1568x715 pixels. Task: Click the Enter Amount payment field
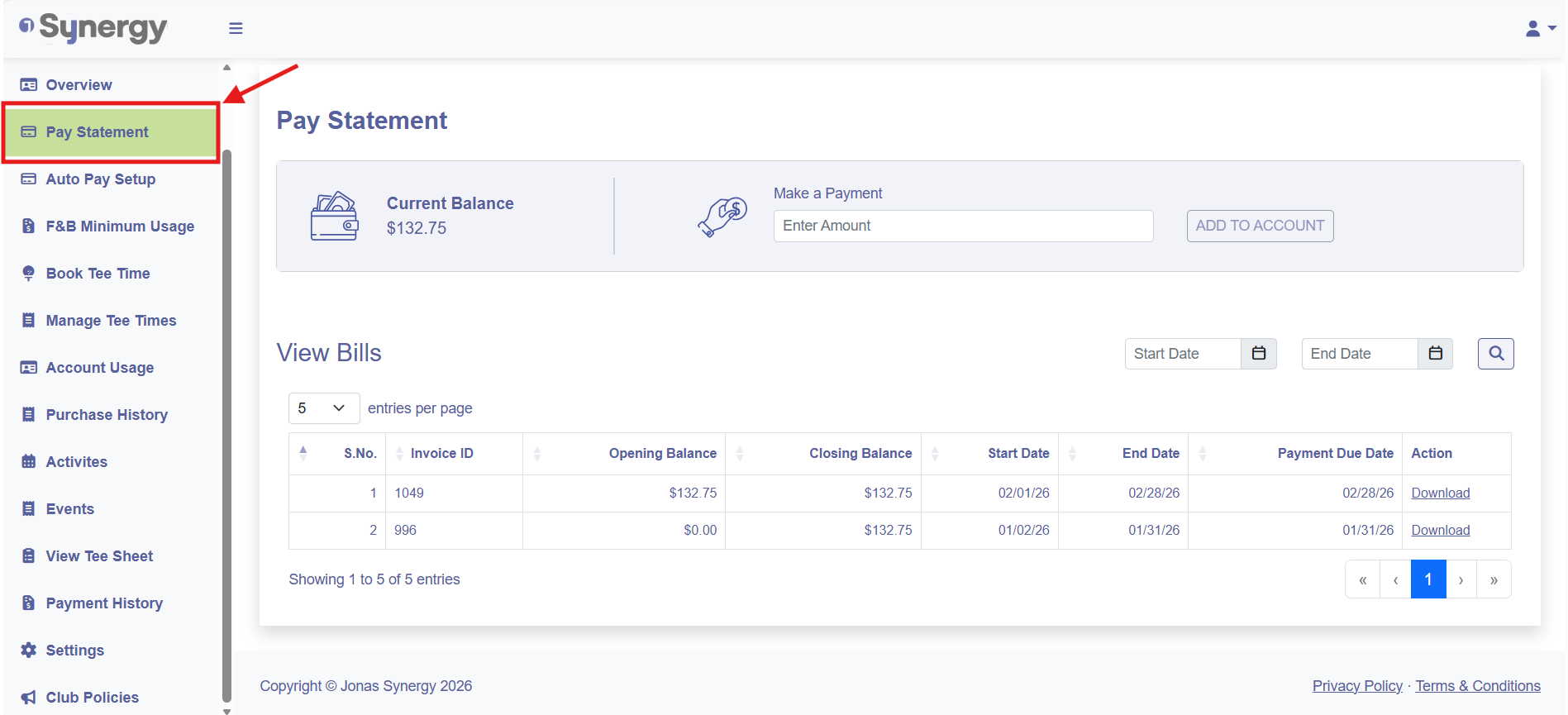(963, 226)
